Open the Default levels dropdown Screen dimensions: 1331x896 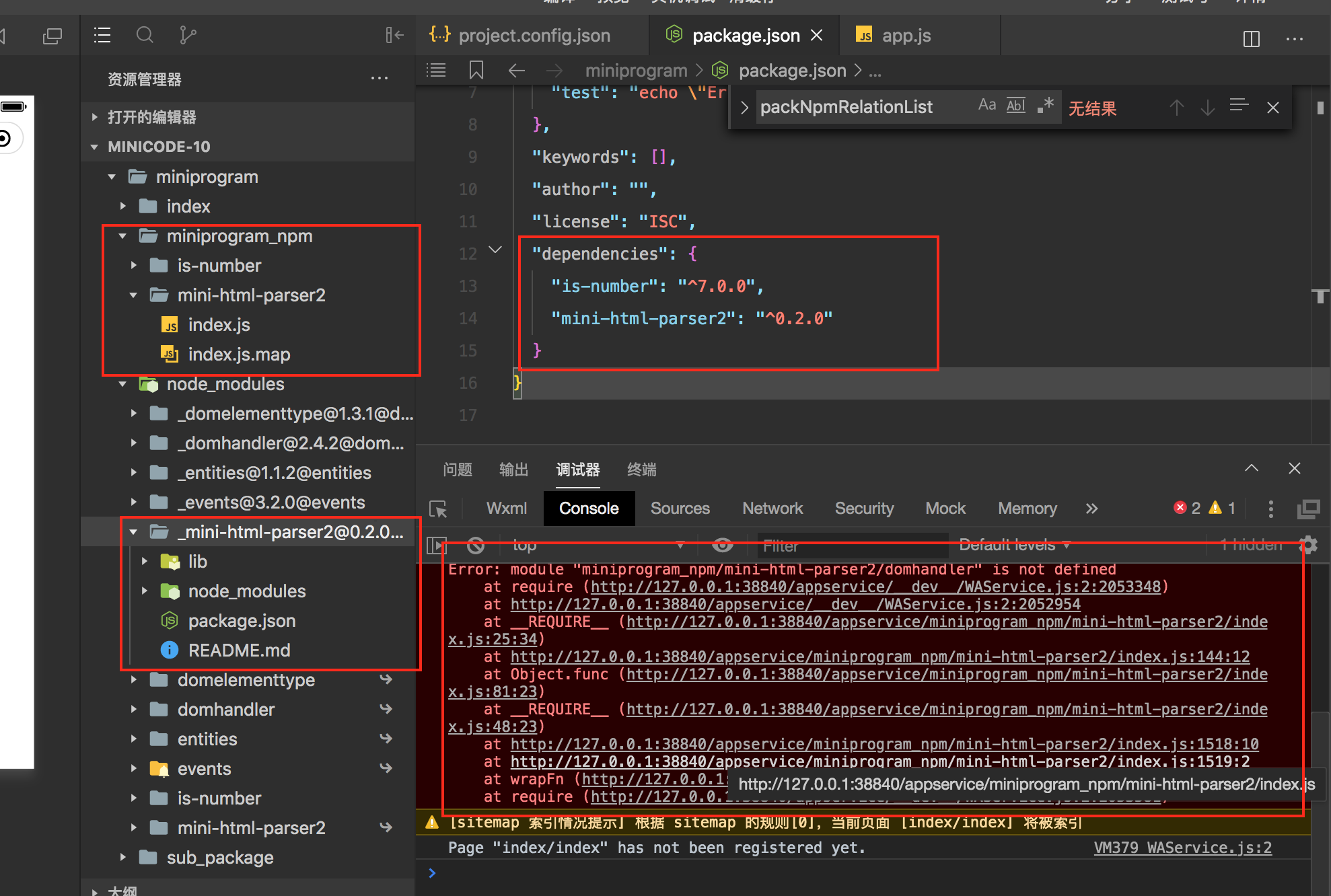tap(1014, 545)
